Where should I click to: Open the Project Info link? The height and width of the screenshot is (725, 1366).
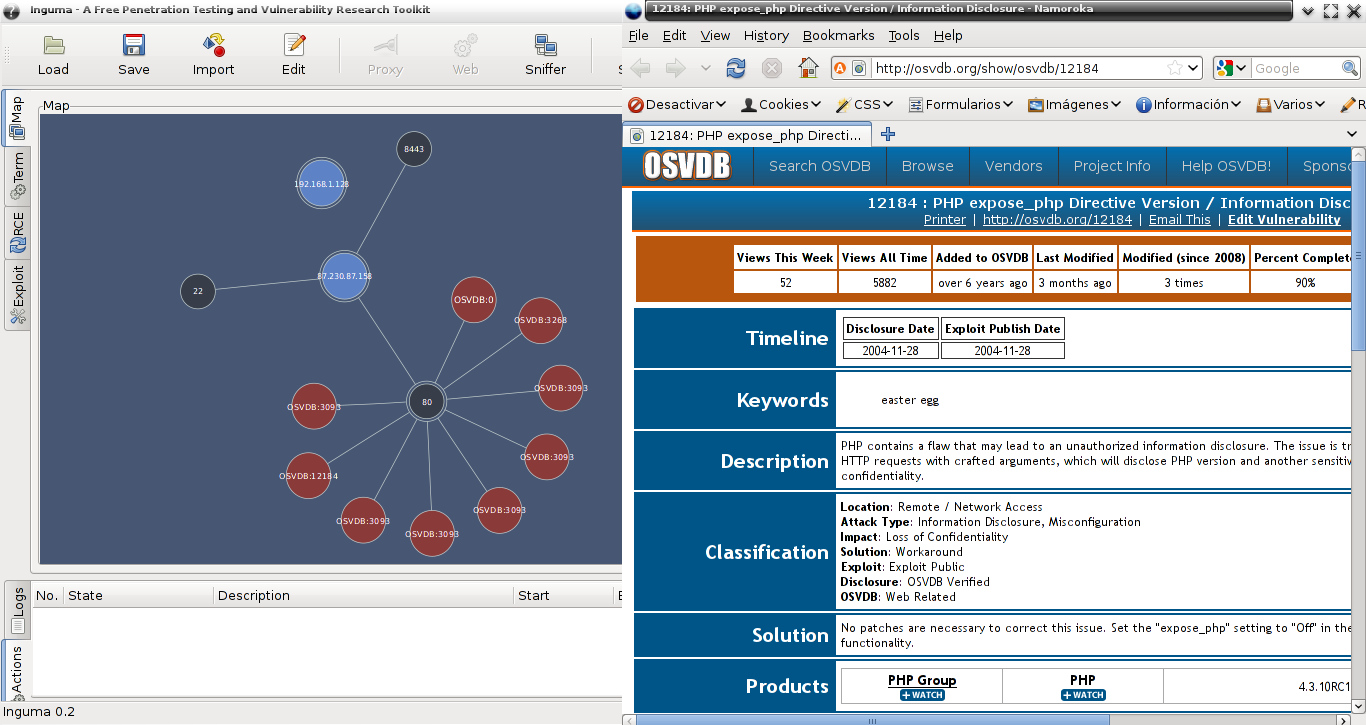[x=1112, y=166]
